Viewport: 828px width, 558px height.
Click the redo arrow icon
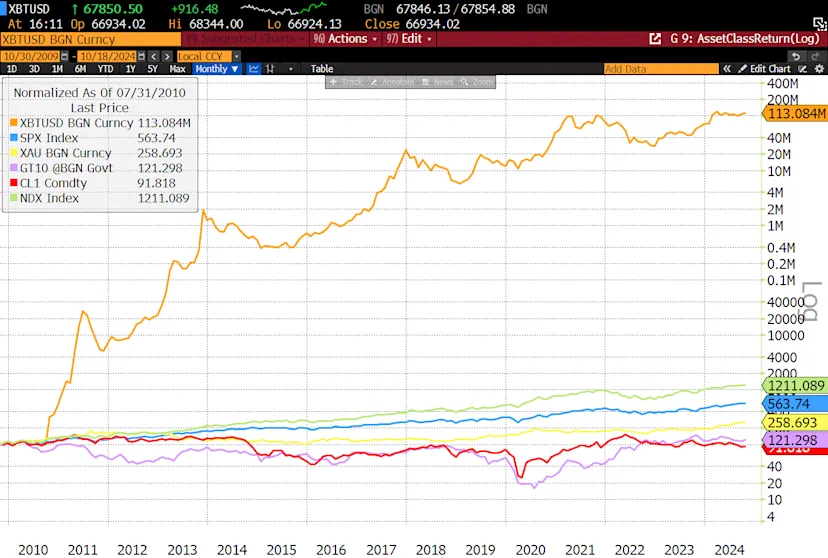coord(815,56)
